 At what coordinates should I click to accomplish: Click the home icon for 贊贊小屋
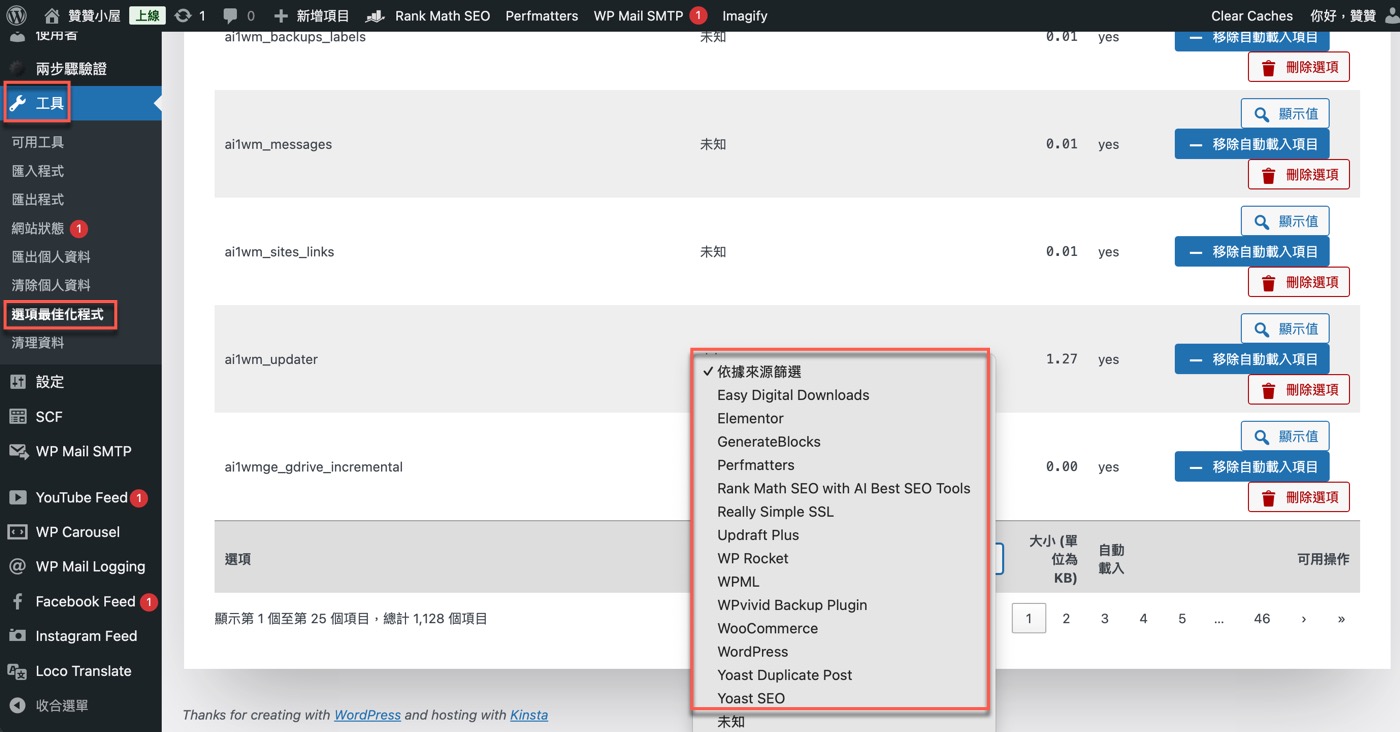coord(51,15)
